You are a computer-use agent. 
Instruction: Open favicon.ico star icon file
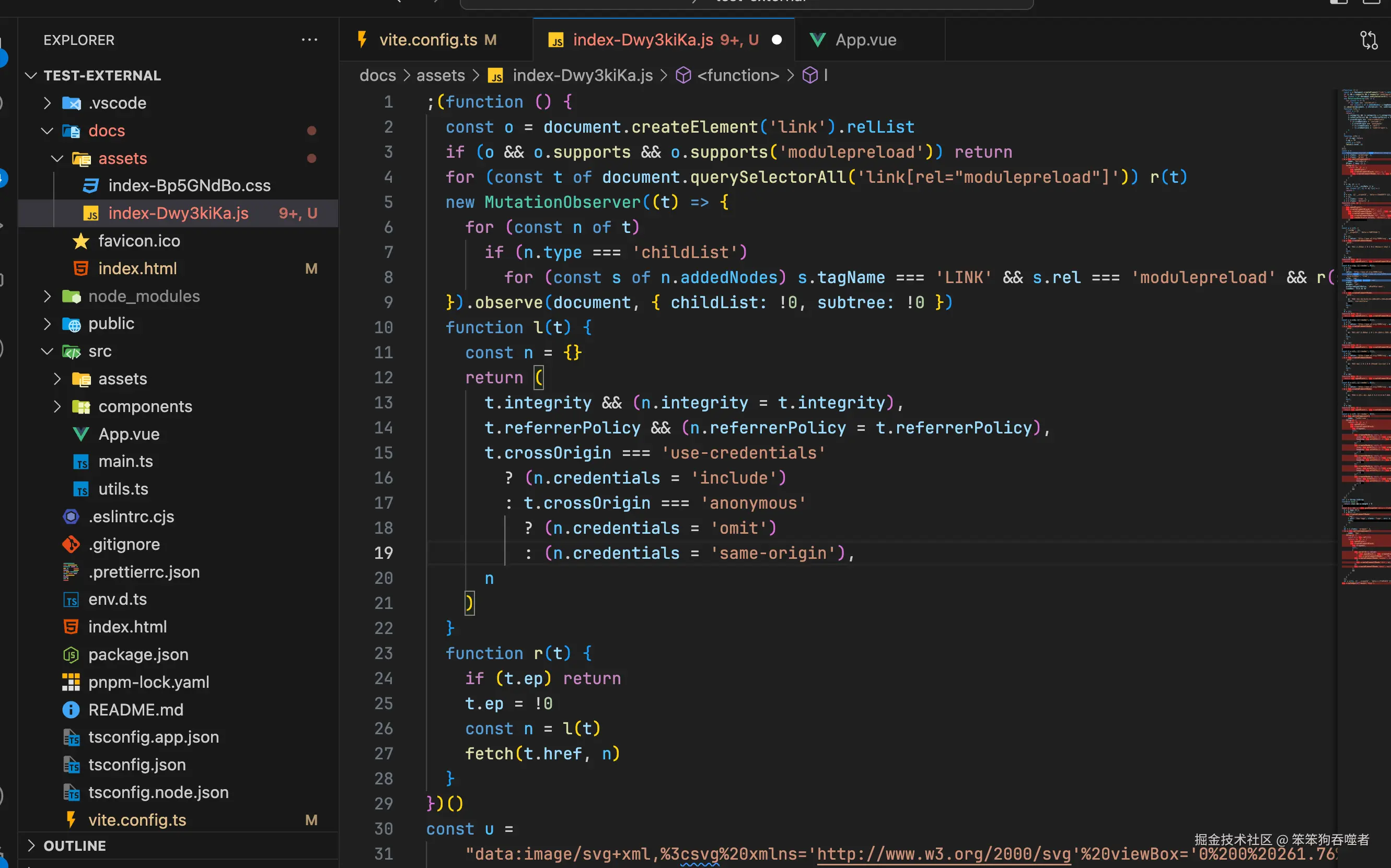click(138, 241)
